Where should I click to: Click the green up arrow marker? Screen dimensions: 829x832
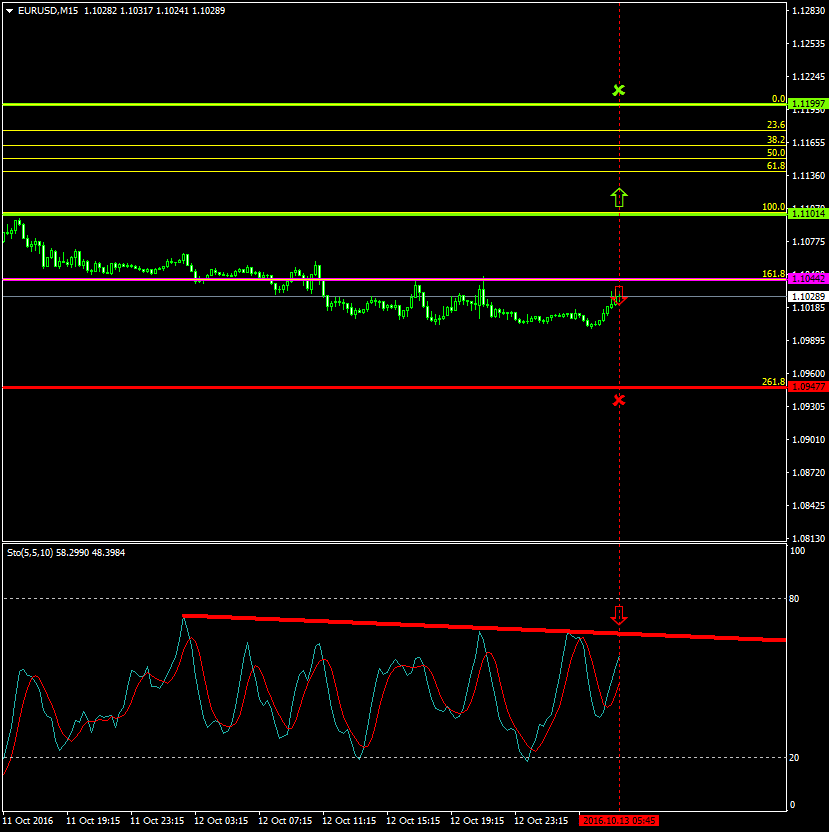coord(619,197)
